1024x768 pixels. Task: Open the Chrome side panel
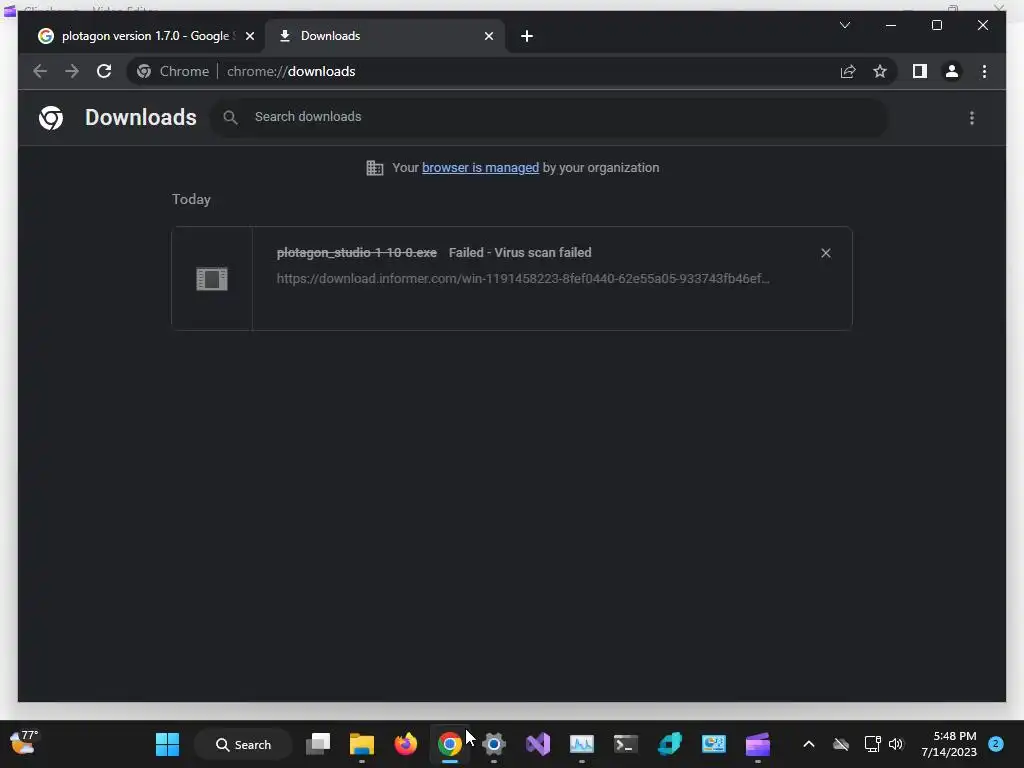click(920, 71)
